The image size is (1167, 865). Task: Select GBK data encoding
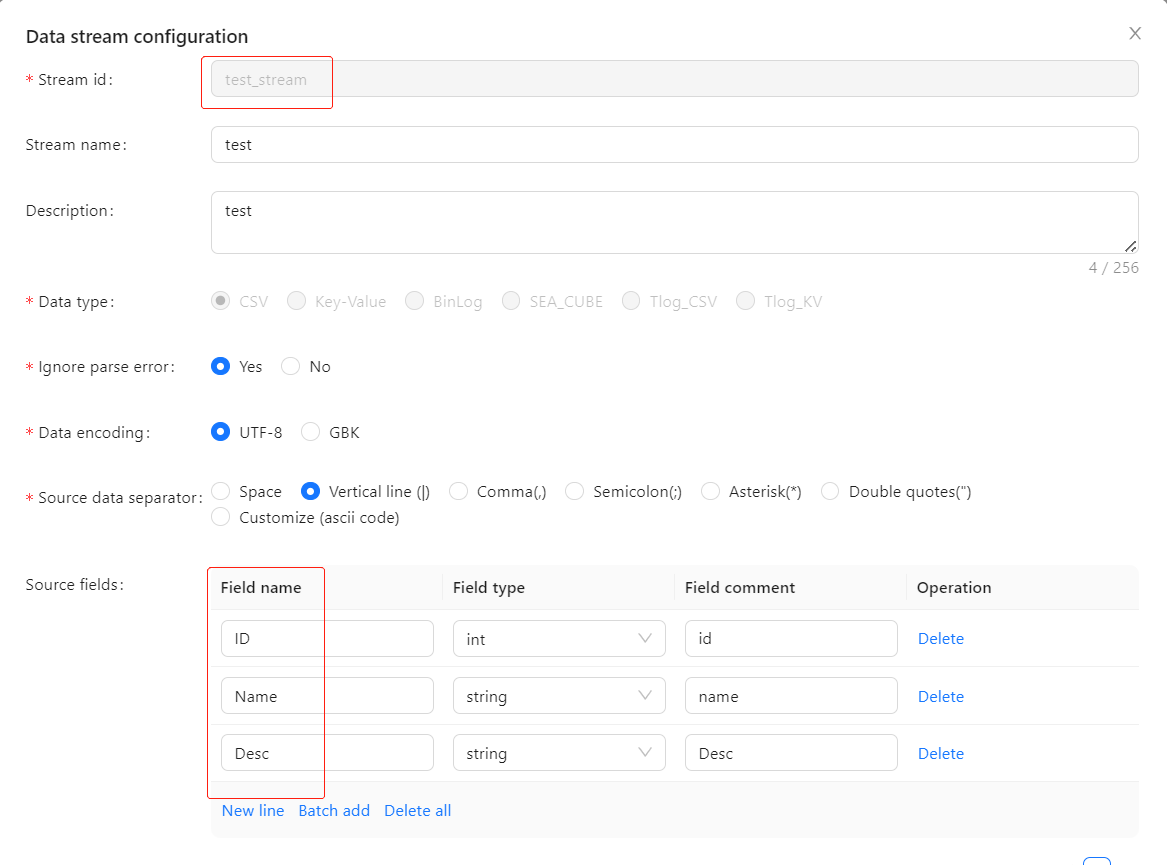(x=311, y=433)
